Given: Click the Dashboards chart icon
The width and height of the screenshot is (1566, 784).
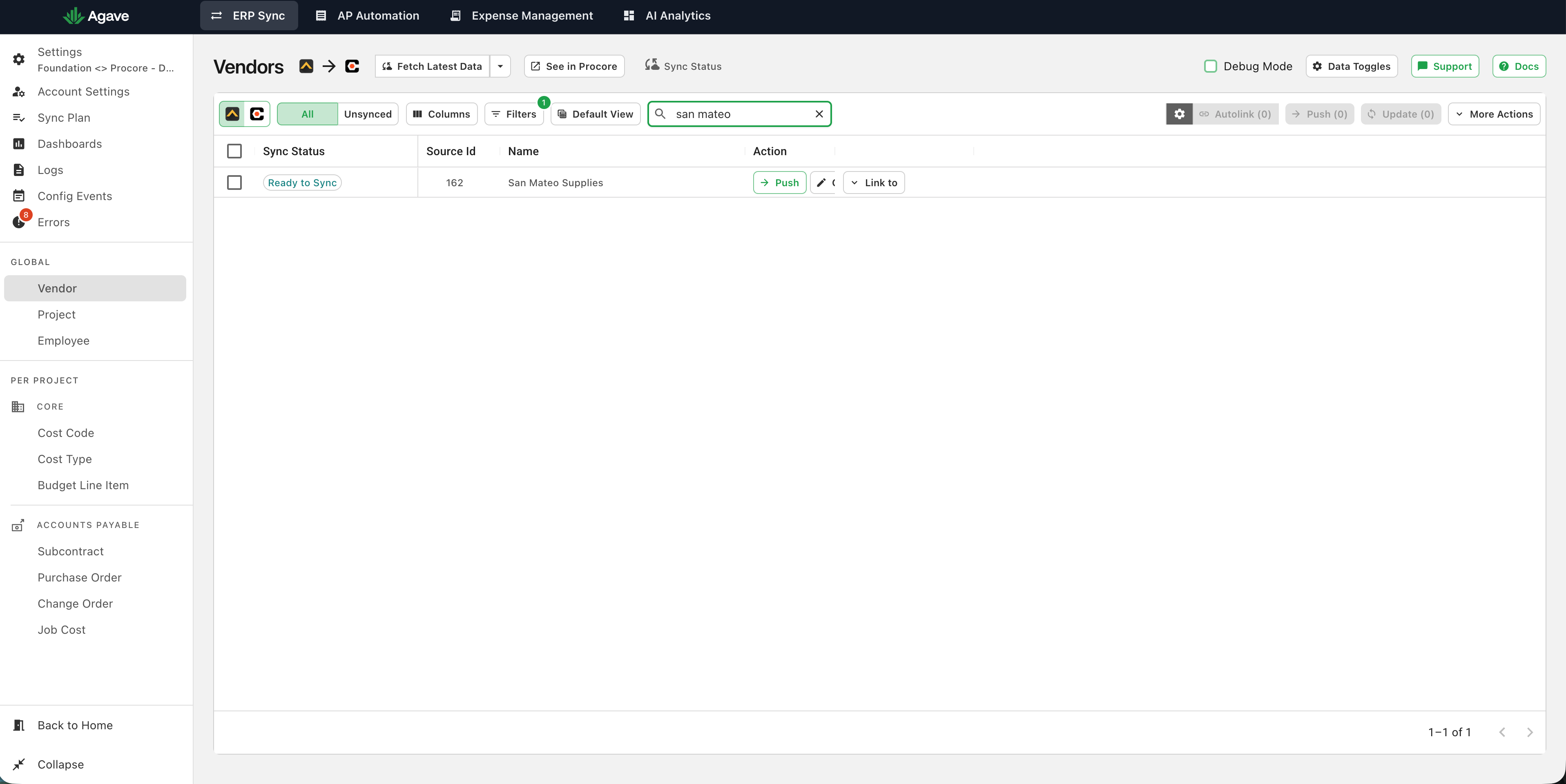Looking at the screenshot, I should pos(19,144).
